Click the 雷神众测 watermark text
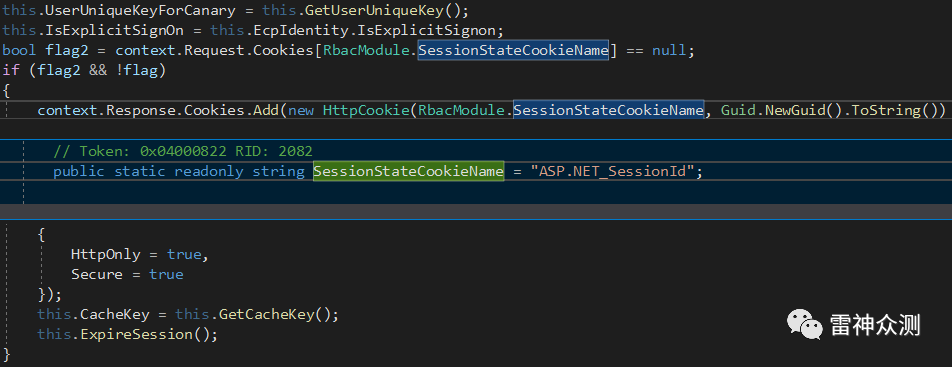 [875, 325]
